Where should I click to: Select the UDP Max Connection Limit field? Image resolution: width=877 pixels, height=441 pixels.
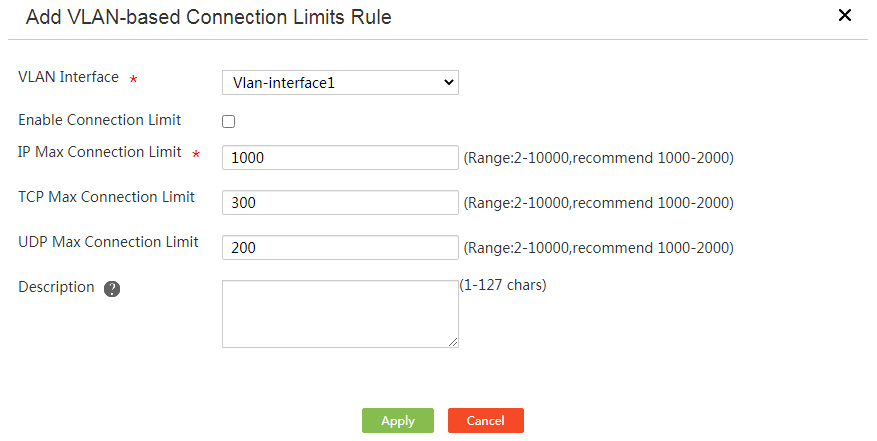point(340,247)
